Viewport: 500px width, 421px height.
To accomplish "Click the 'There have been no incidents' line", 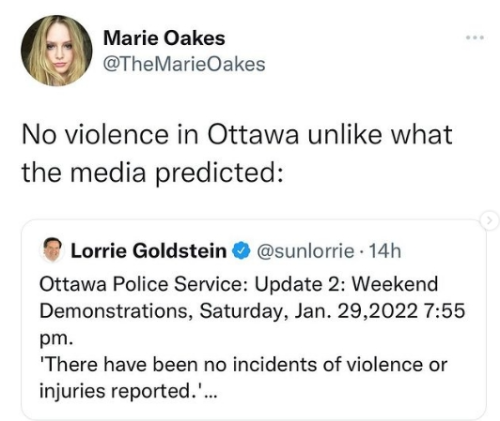I will (243, 364).
